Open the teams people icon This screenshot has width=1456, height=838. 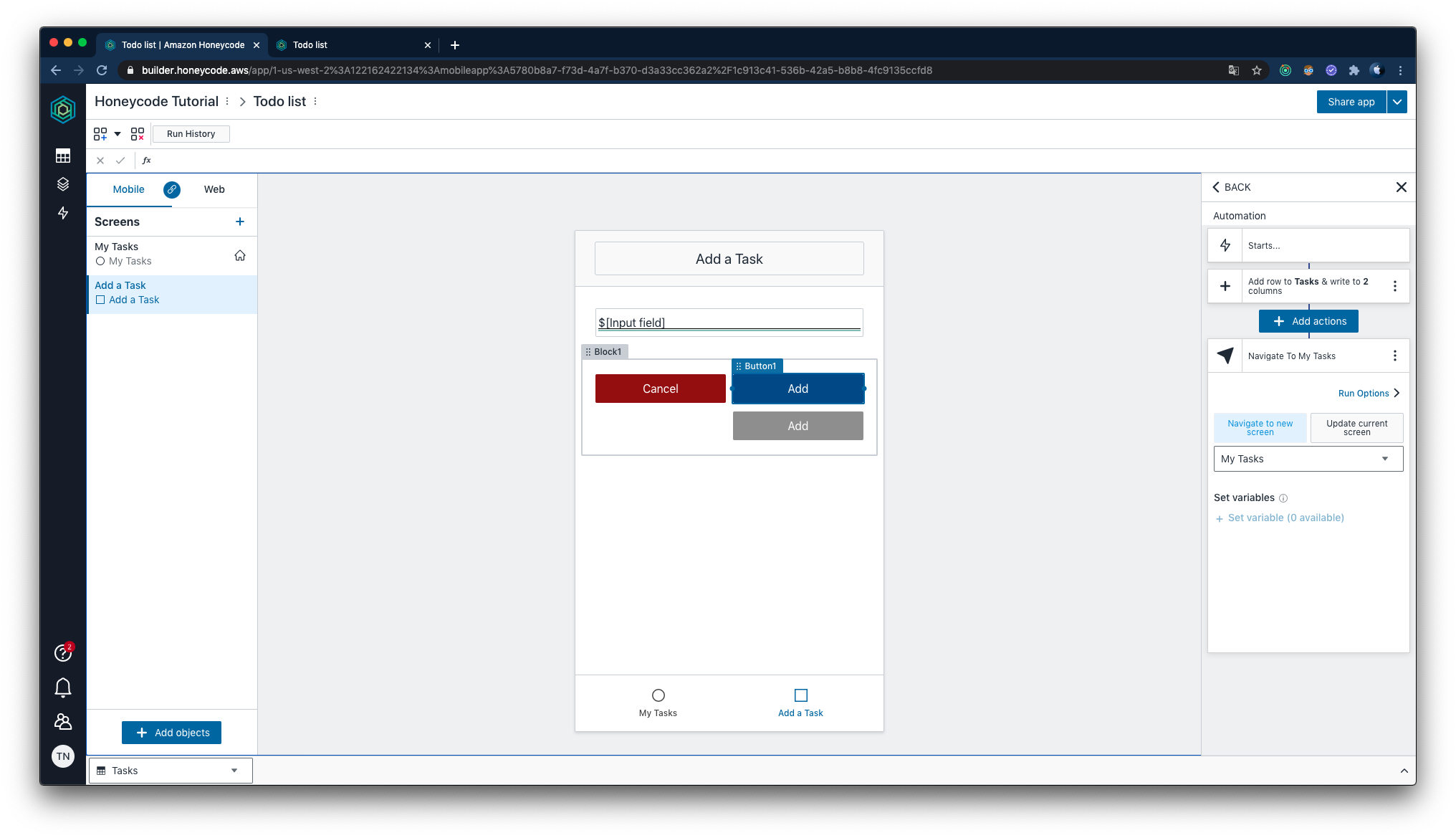63,721
